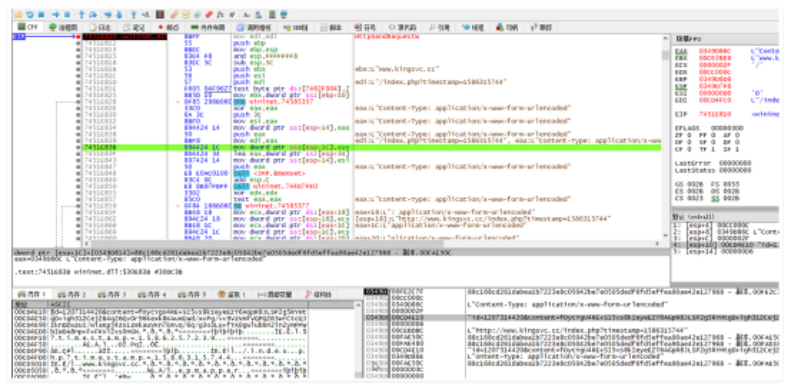This screenshot has width=791, height=387.
Task: Open the 内存布局 memory map tab
Action: click(x=207, y=27)
